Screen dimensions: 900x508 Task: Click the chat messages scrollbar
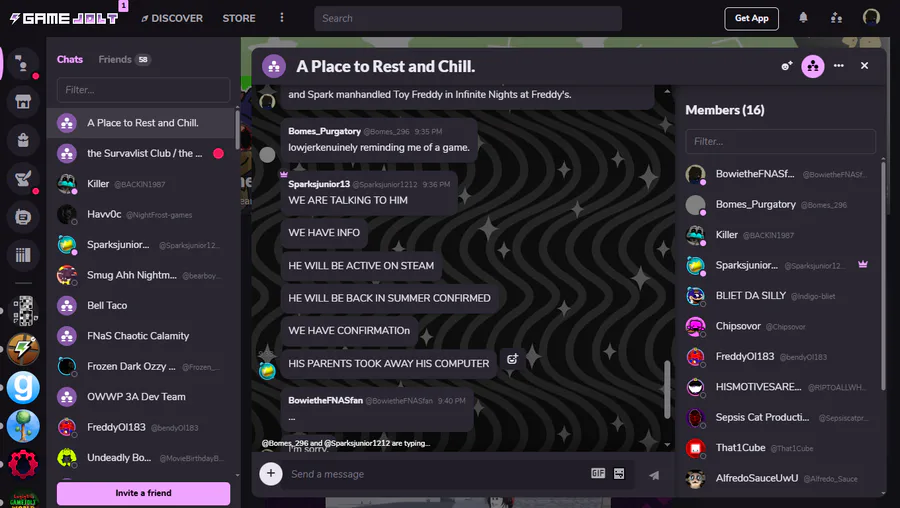[x=667, y=390]
